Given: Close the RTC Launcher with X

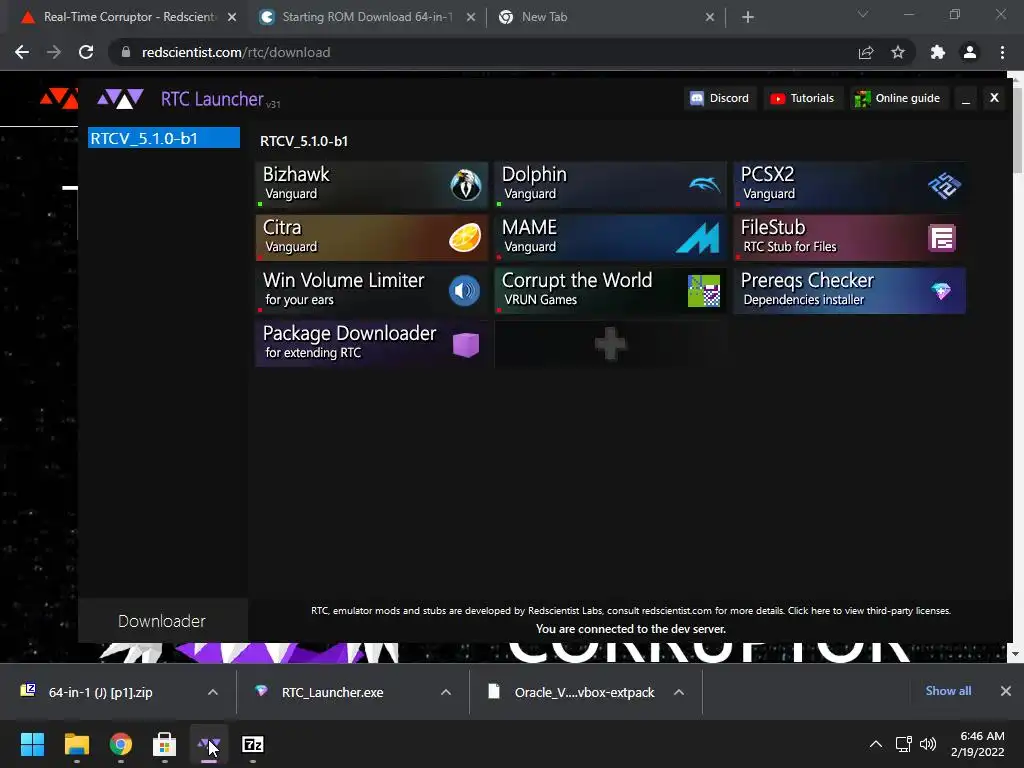Looking at the screenshot, I should 994,97.
